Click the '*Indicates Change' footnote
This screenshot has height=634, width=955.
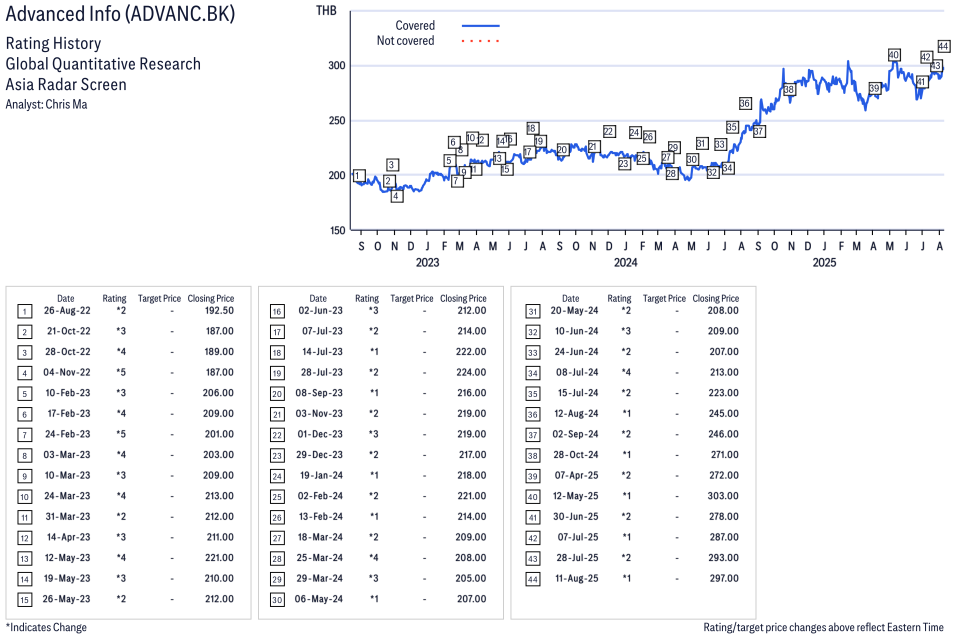click(46, 627)
